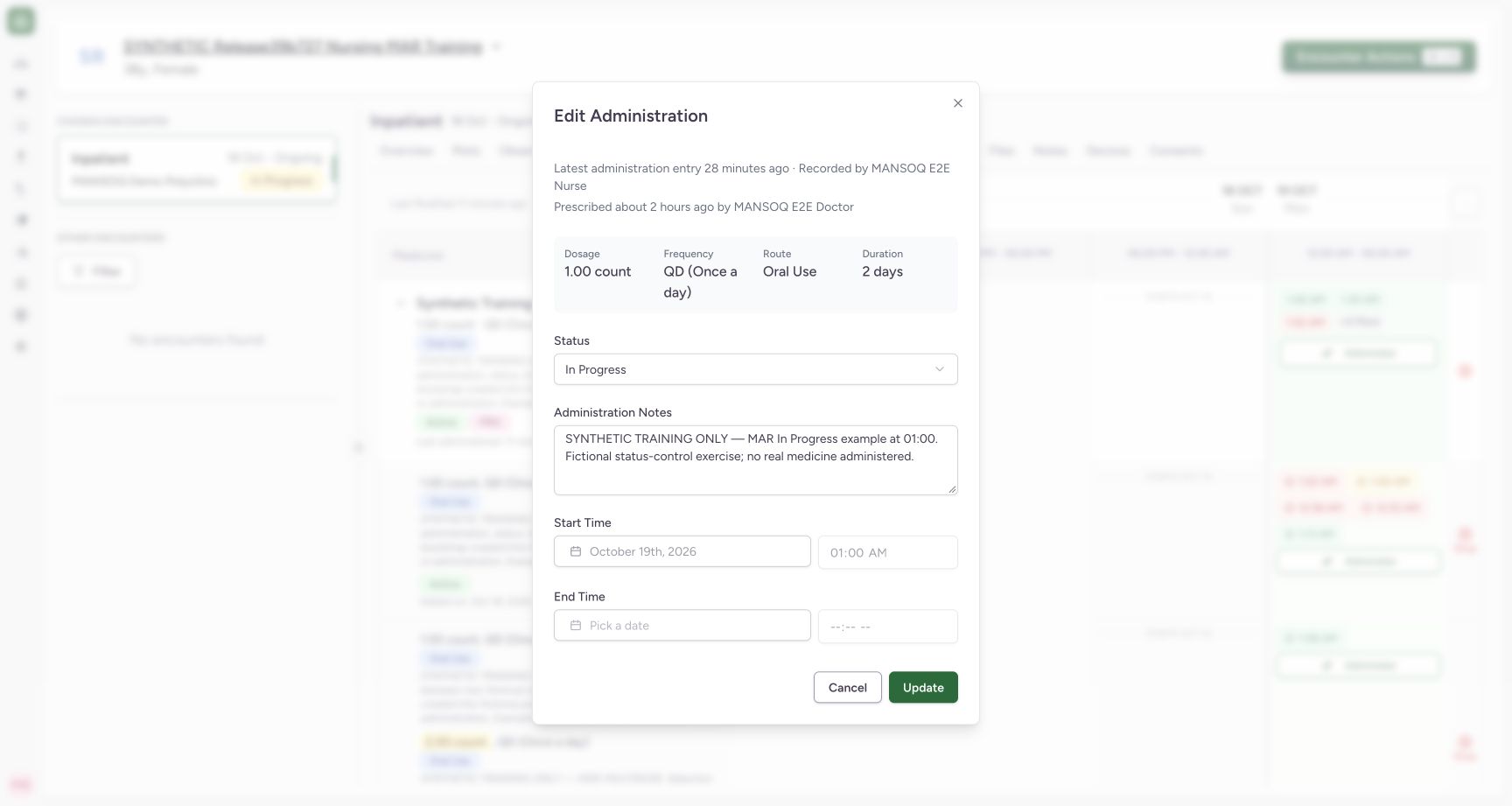Click 'Prescribed about 2 hours ago' text line
Viewport: 1512px width, 806px height.
click(x=703, y=207)
